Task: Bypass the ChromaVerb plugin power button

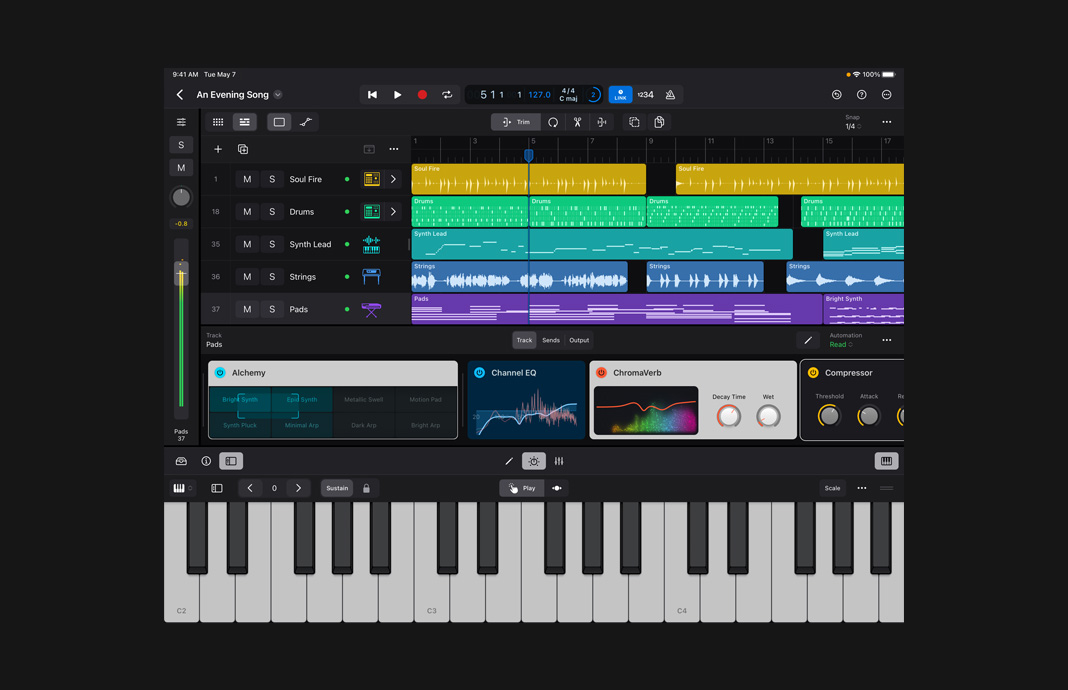Action: click(601, 373)
